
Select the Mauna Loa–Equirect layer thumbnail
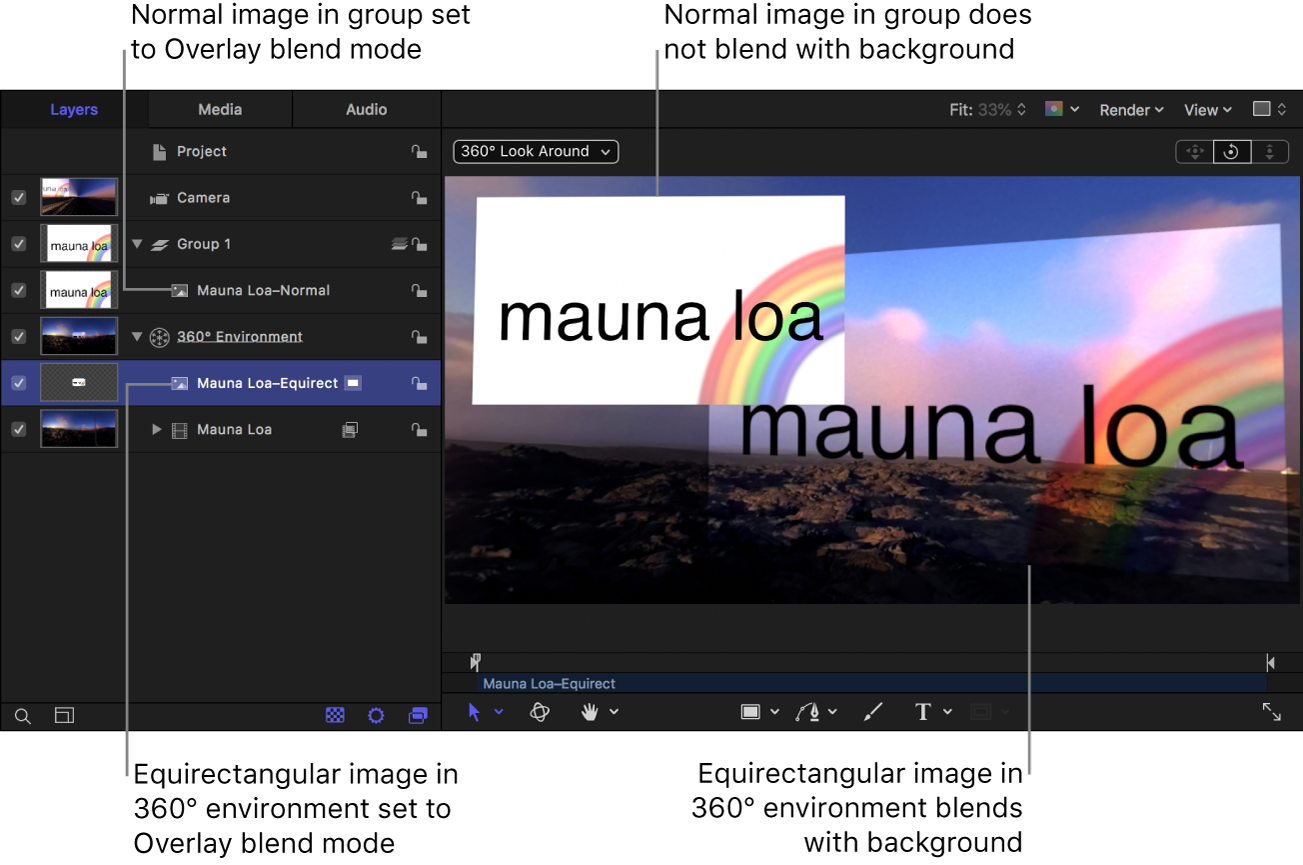[78, 382]
